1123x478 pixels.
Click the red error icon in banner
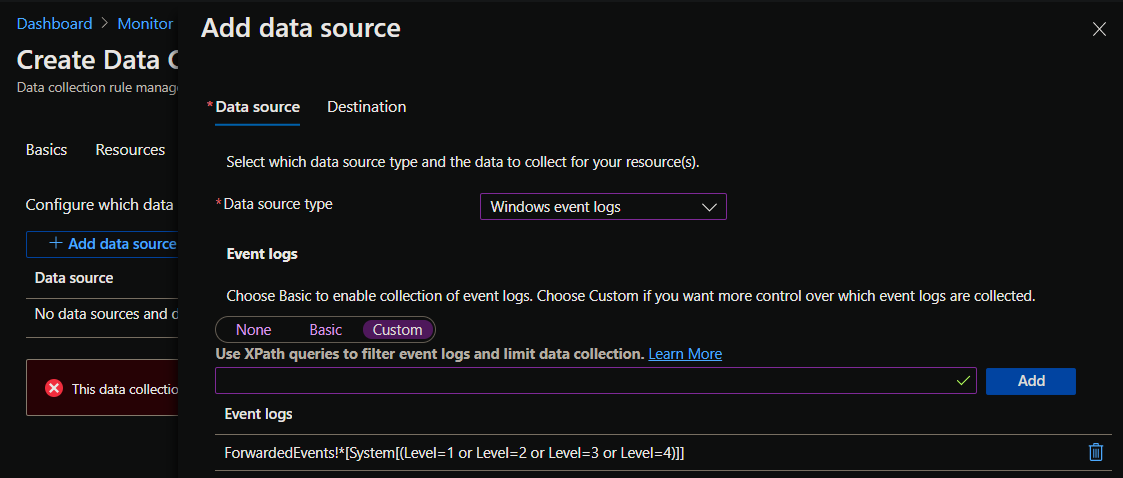coord(54,388)
